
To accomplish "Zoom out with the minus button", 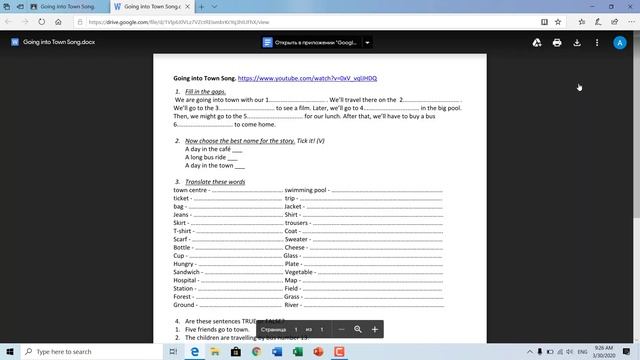I will click(341, 329).
